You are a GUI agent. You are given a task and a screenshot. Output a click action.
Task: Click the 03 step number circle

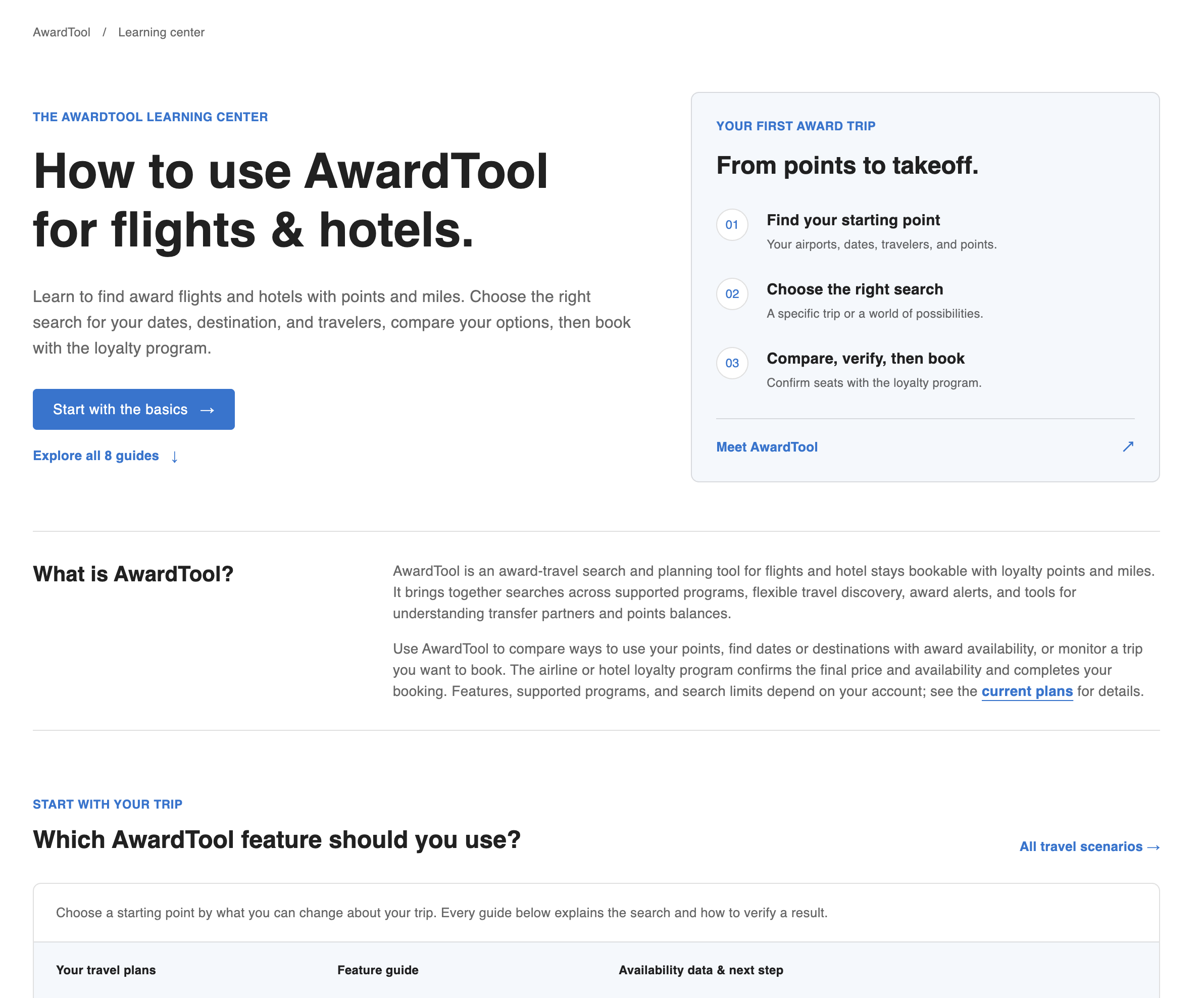732,363
